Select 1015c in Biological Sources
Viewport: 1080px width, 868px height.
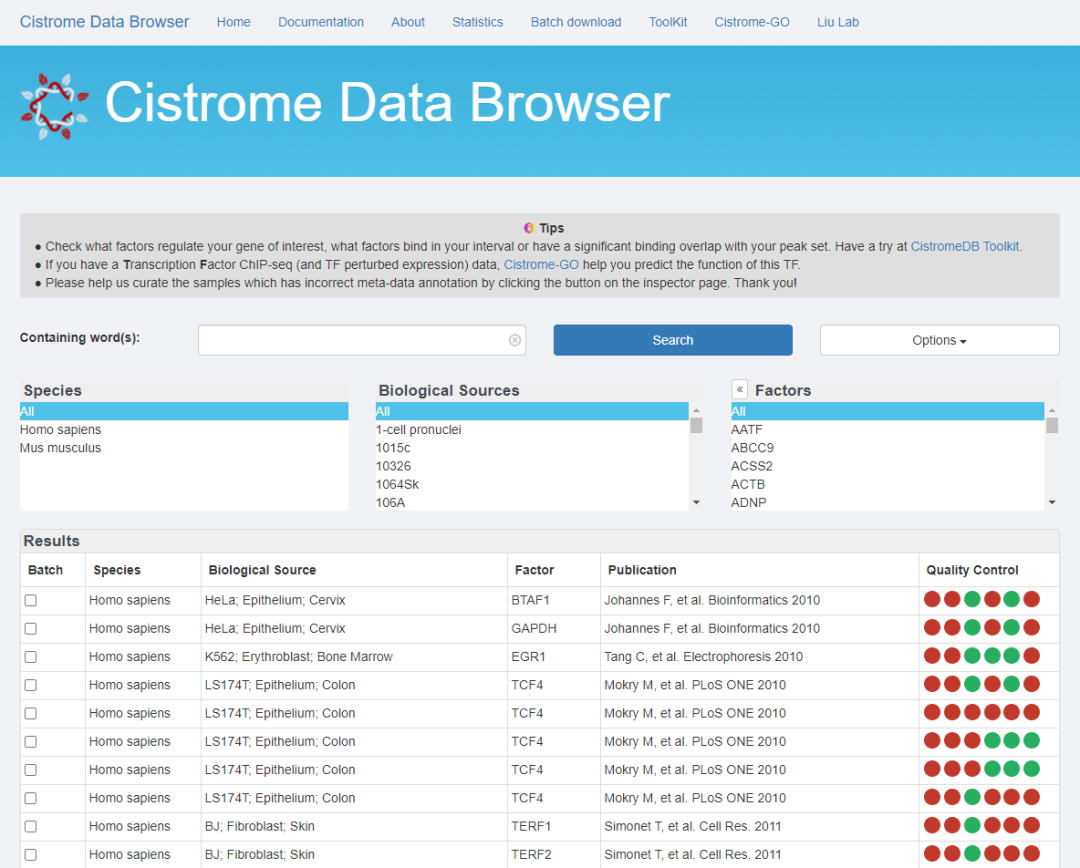[x=532, y=448]
